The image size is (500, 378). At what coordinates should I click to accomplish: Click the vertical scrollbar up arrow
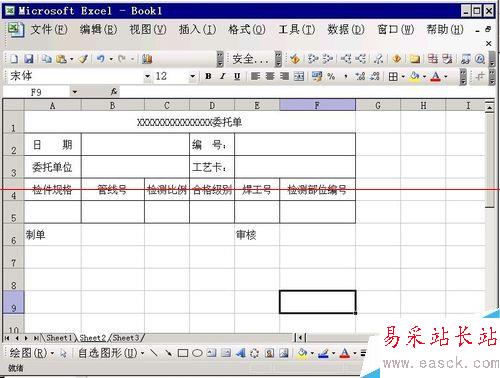pos(489,107)
